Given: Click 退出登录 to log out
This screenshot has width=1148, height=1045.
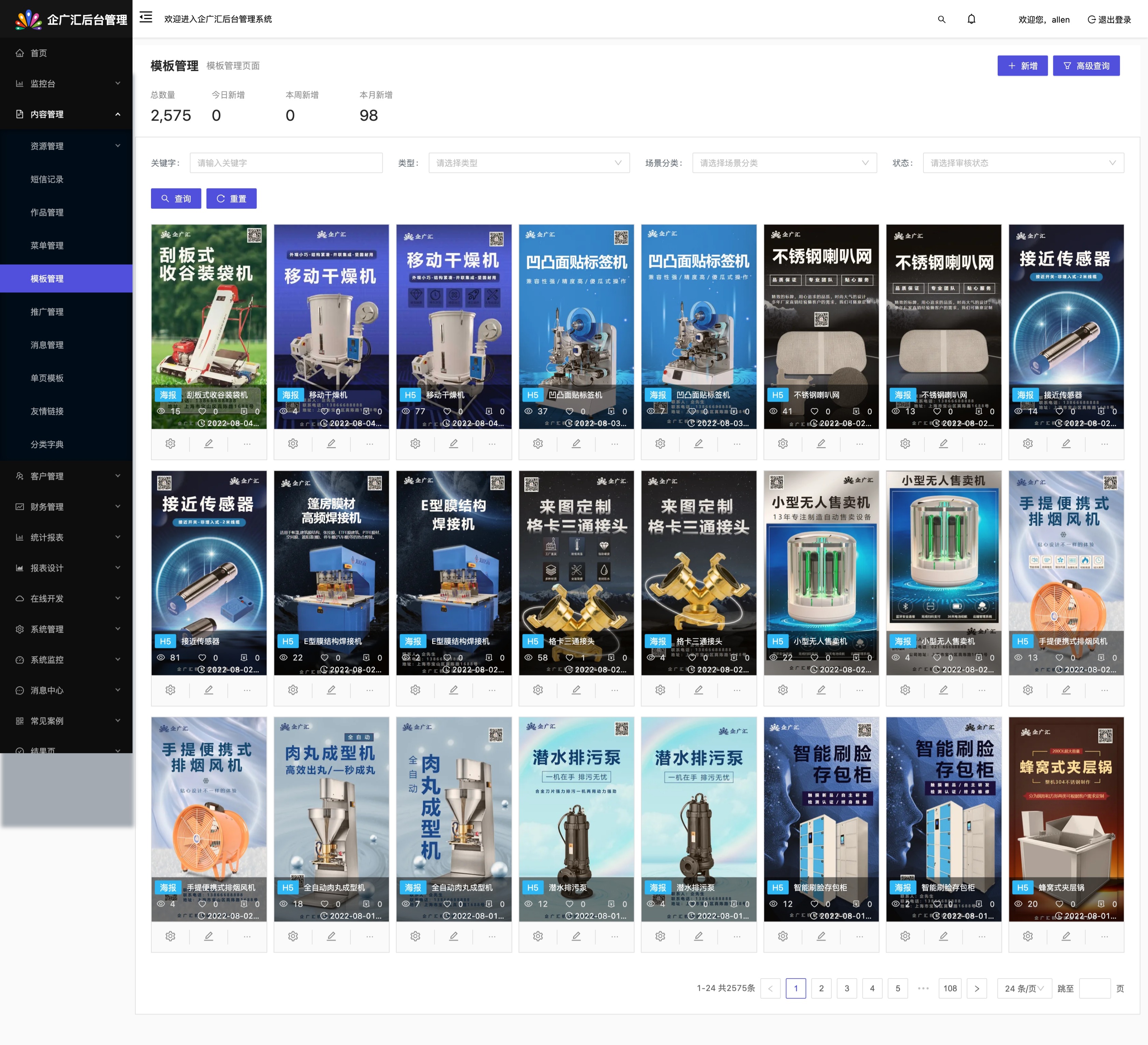Looking at the screenshot, I should (x=1109, y=19).
